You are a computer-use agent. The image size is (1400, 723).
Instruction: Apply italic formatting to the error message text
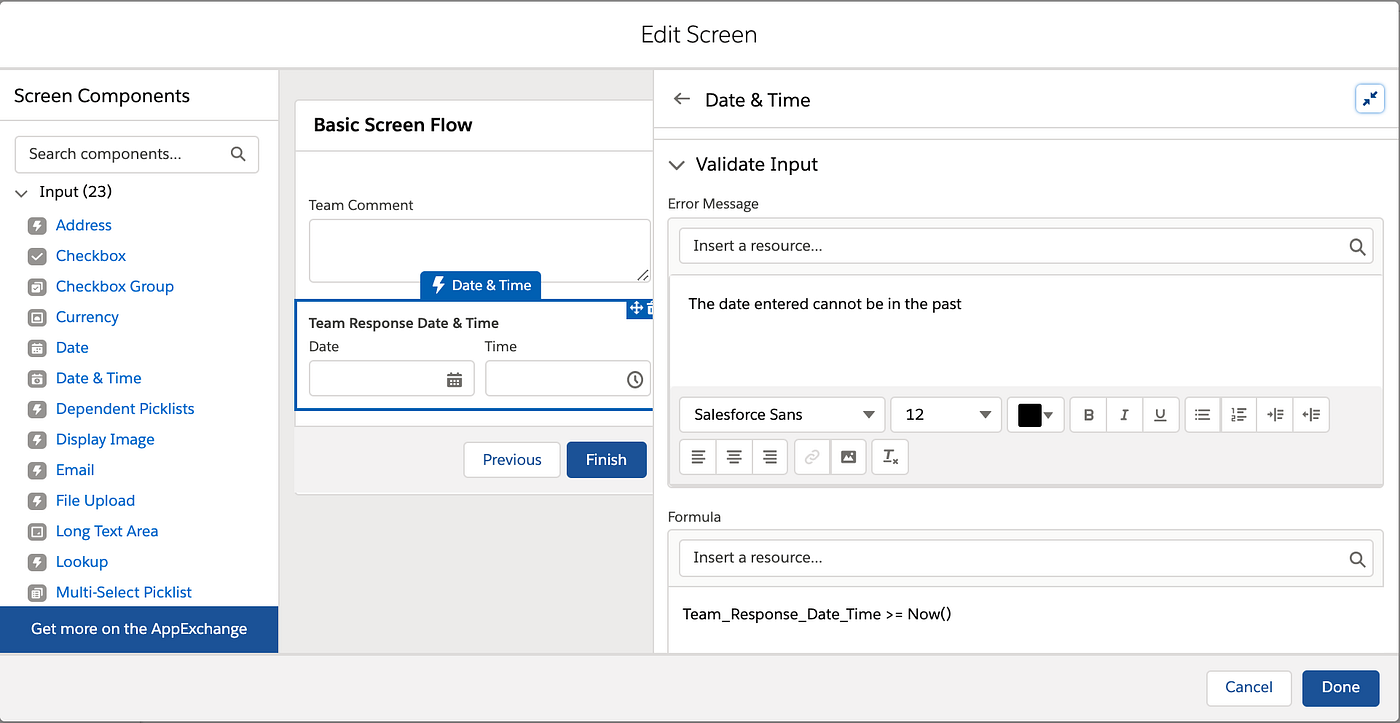click(1124, 414)
